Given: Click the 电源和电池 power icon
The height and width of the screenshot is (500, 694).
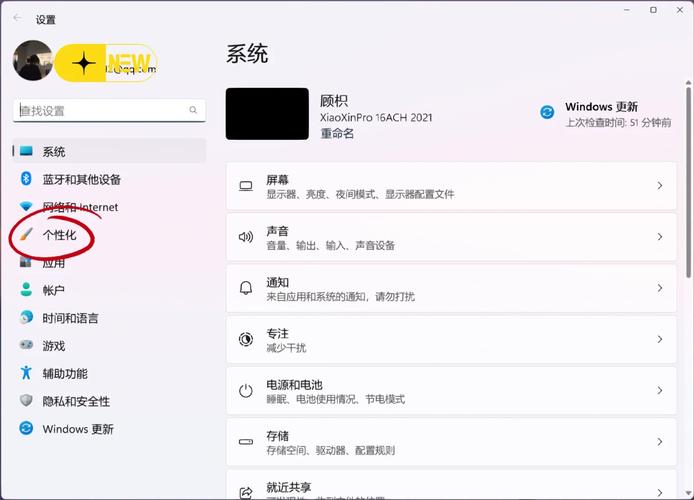Looking at the screenshot, I should tap(246, 391).
